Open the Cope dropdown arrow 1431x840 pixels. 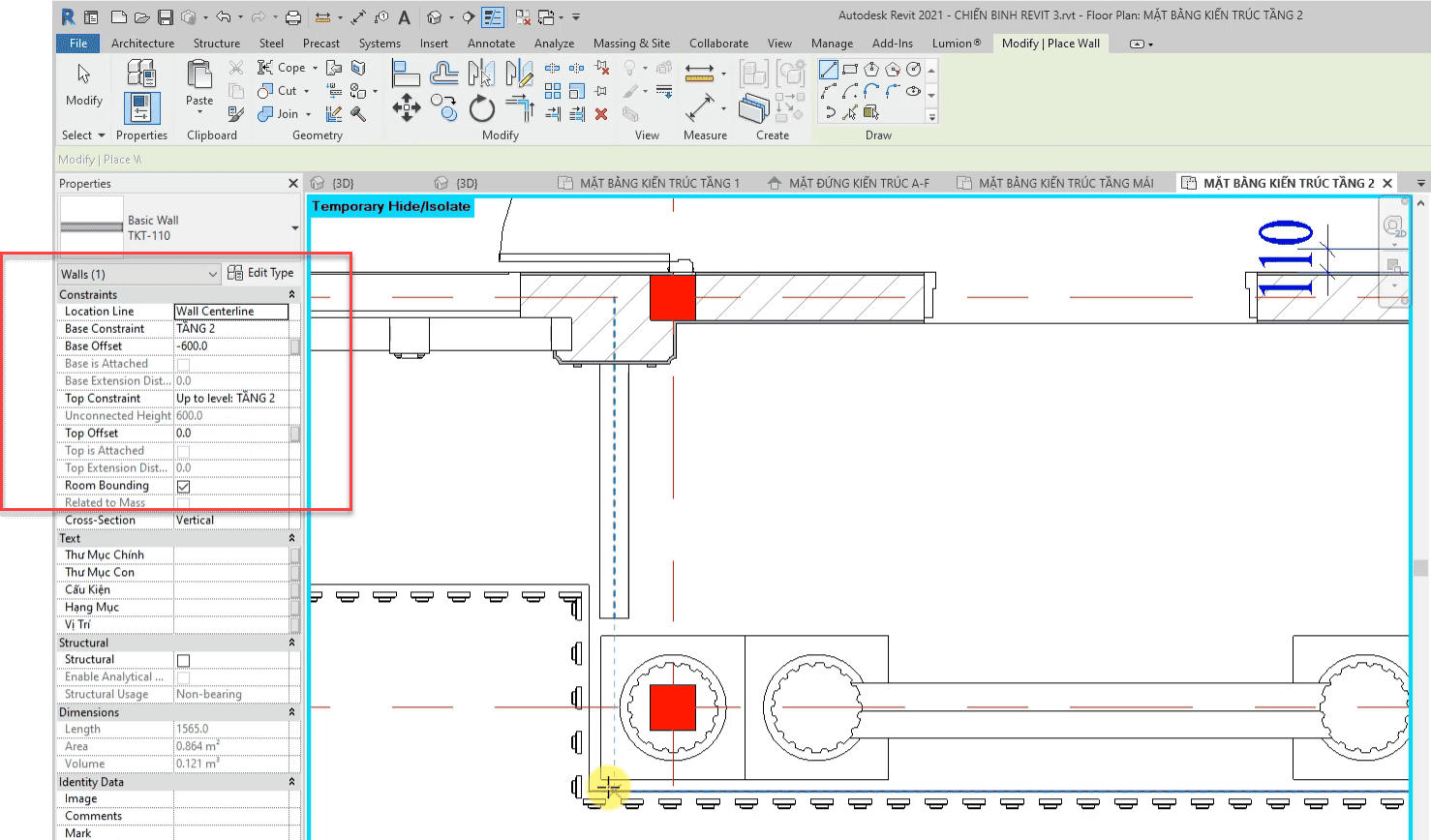(315, 69)
